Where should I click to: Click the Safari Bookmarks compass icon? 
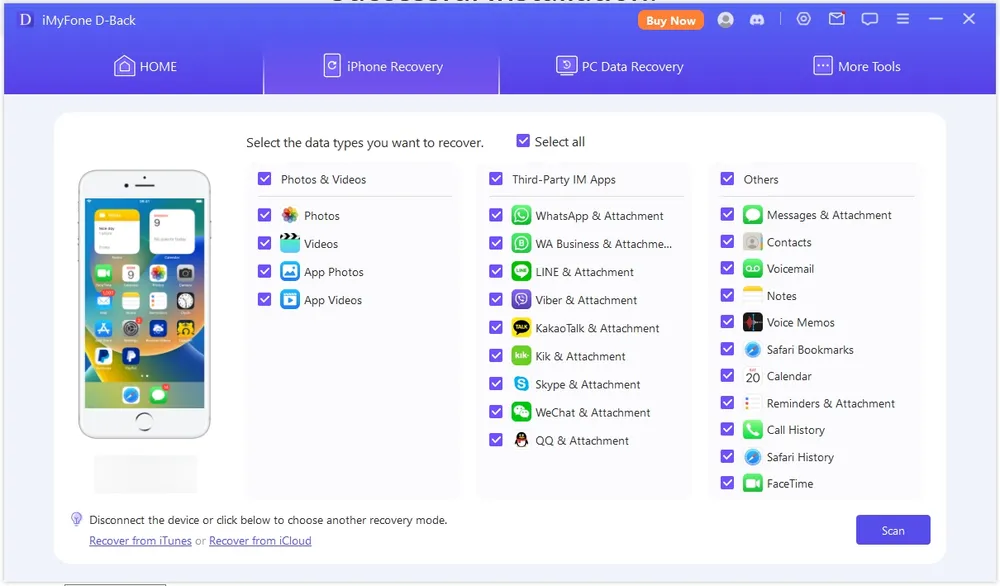753,349
